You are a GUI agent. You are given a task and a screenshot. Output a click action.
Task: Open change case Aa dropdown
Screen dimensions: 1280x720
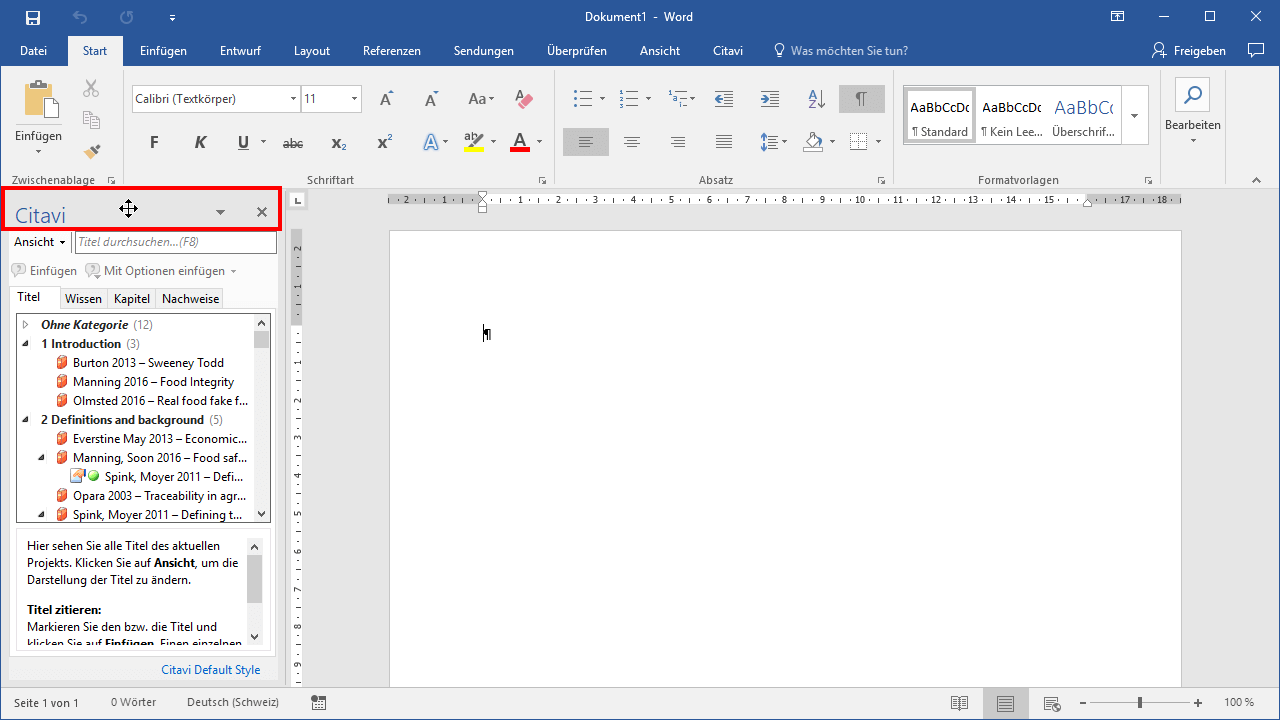(481, 99)
